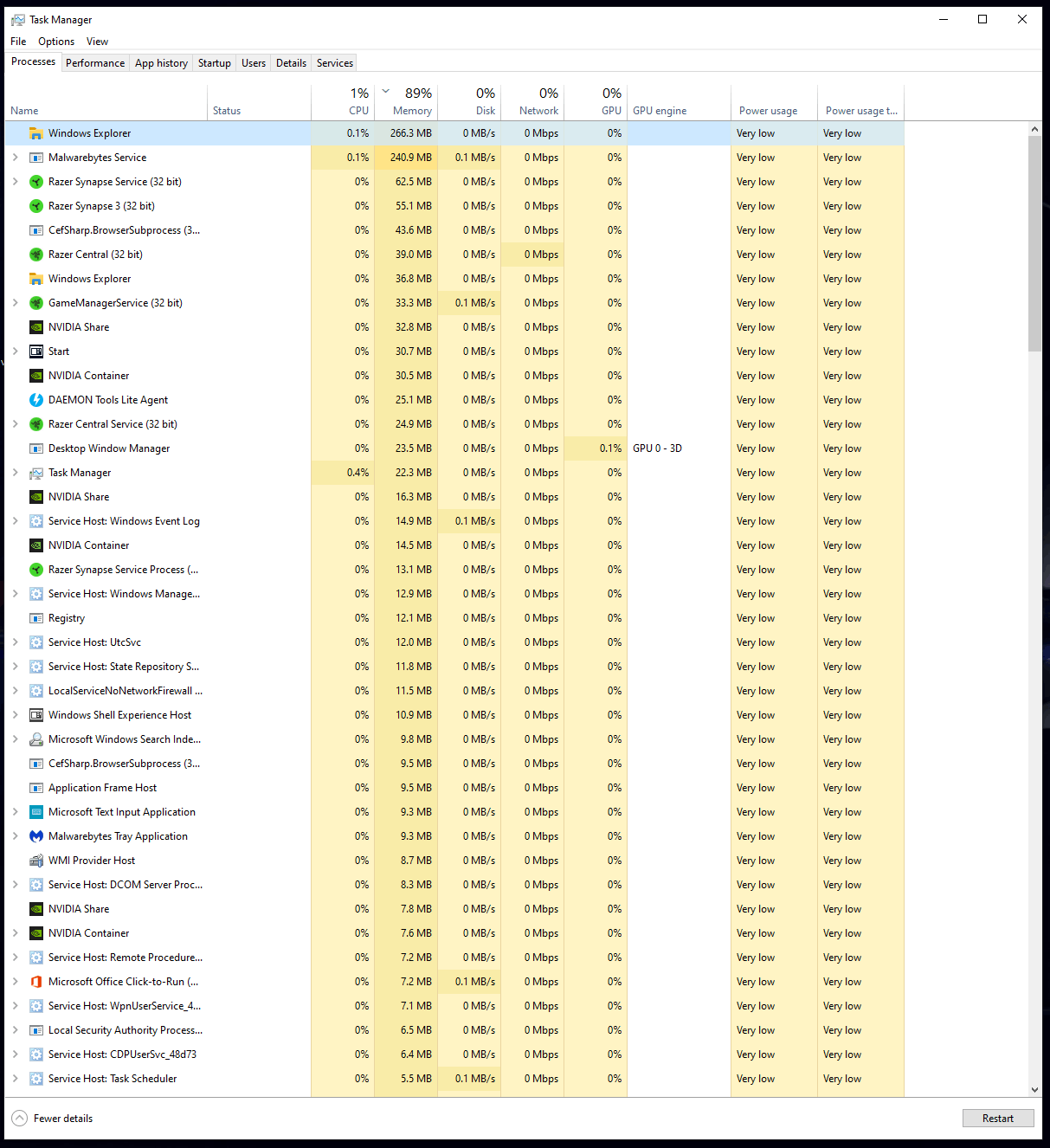Open the View menu

click(97, 42)
